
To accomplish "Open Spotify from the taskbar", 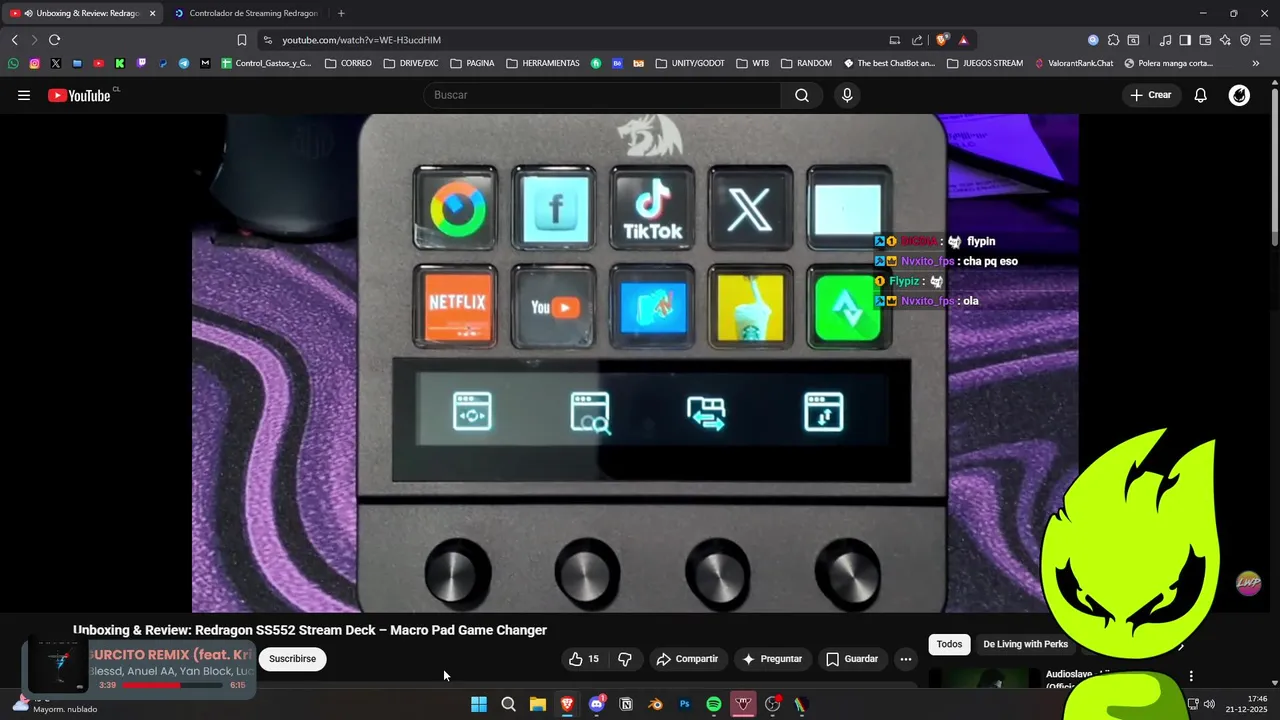I will coord(714,704).
